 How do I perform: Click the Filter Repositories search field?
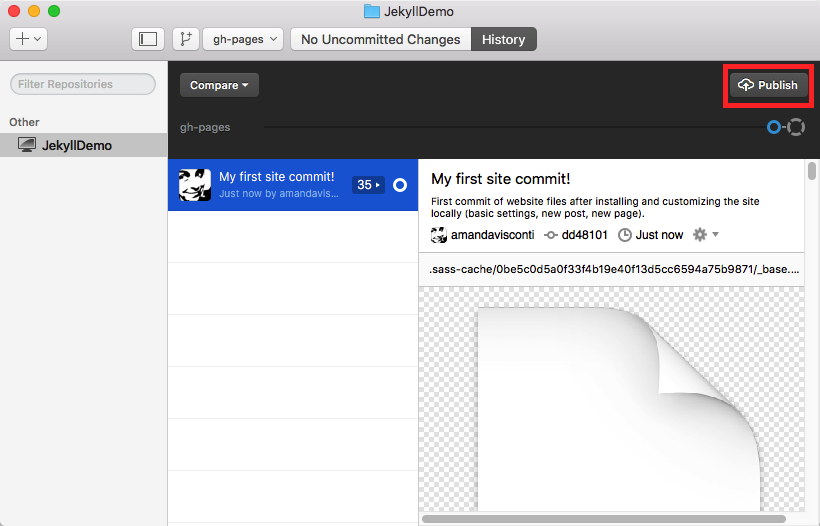(83, 84)
